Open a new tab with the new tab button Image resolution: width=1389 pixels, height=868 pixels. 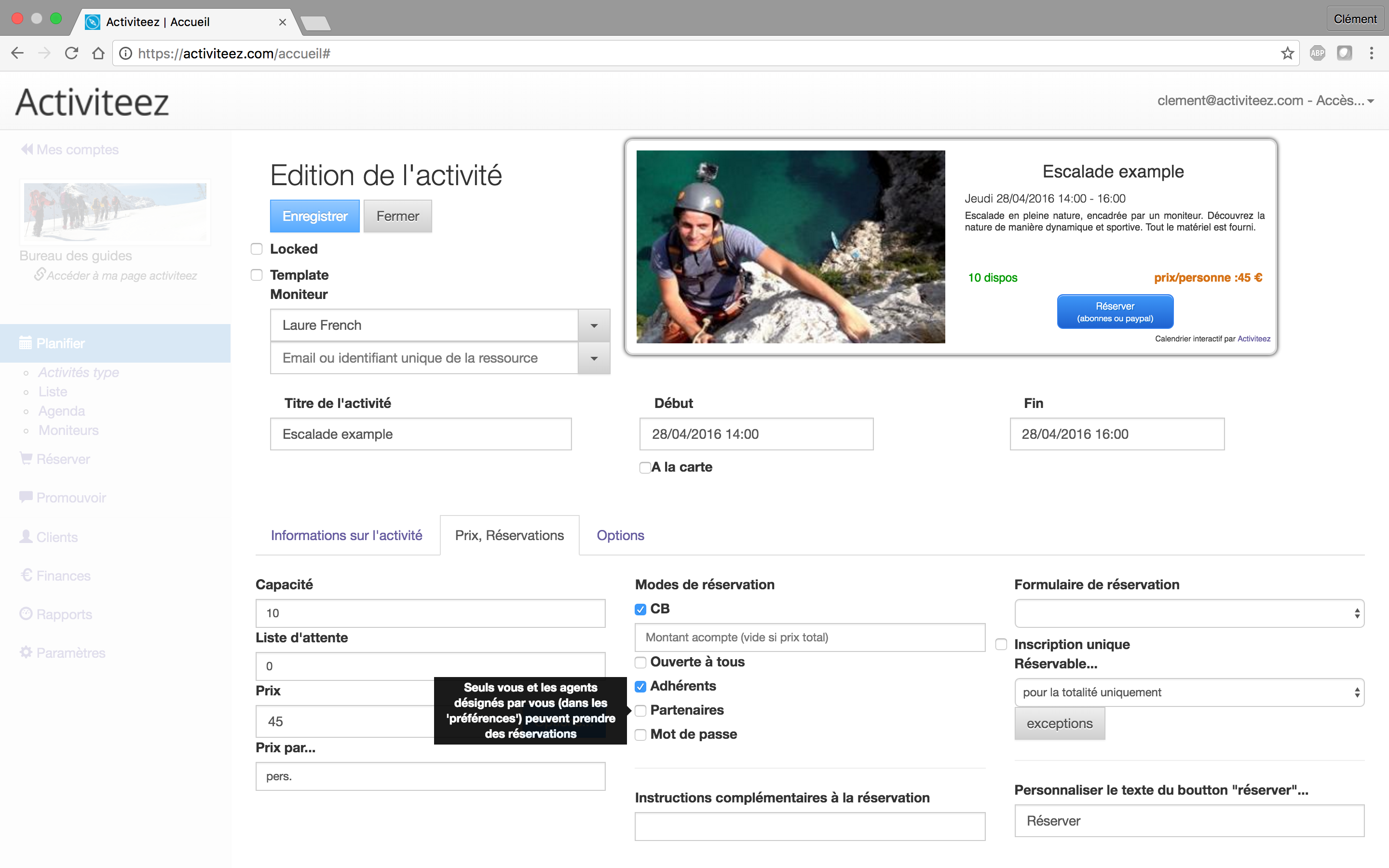point(315,23)
